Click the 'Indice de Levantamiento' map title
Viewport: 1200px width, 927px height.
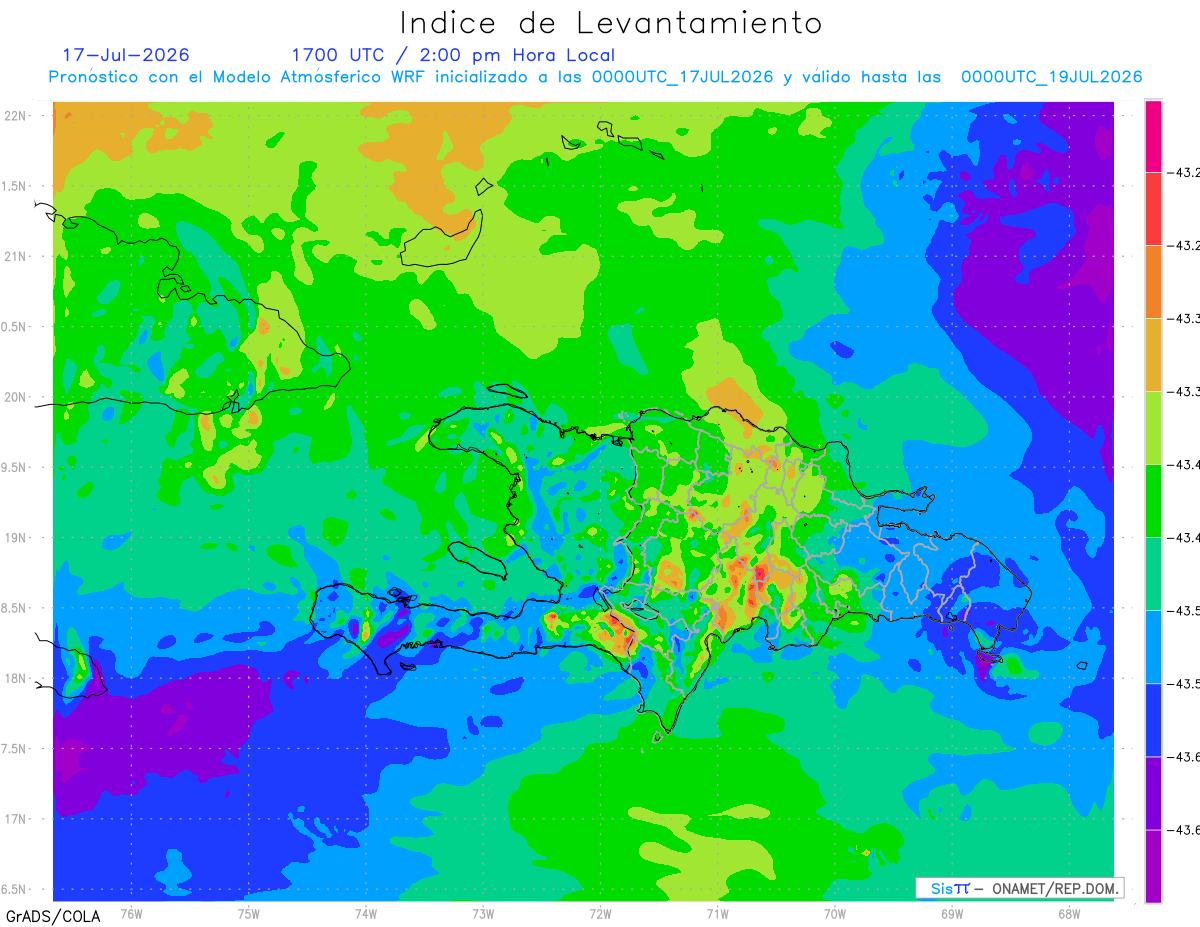pos(611,23)
